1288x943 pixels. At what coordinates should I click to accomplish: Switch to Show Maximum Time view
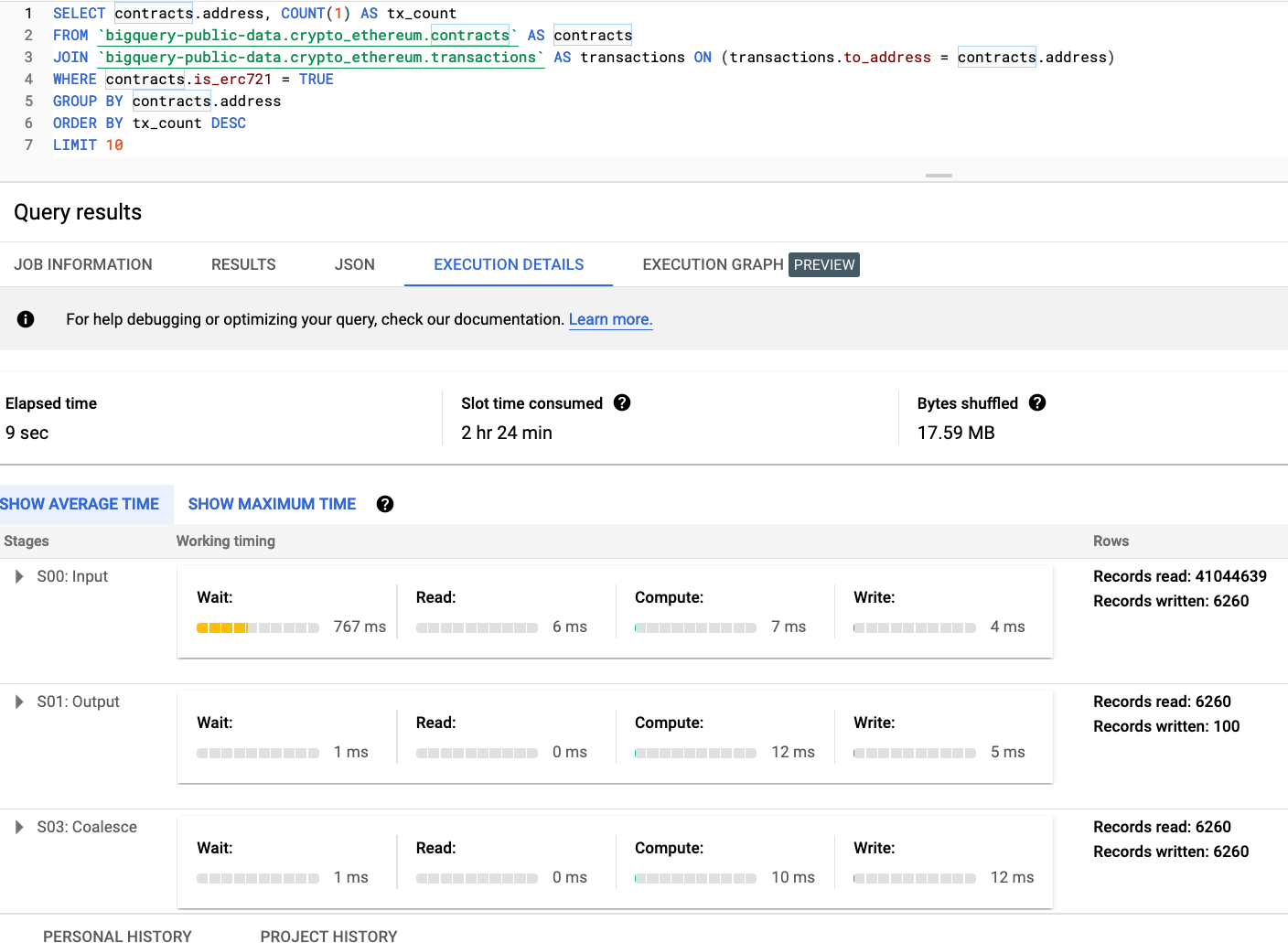pyautogui.click(x=272, y=504)
